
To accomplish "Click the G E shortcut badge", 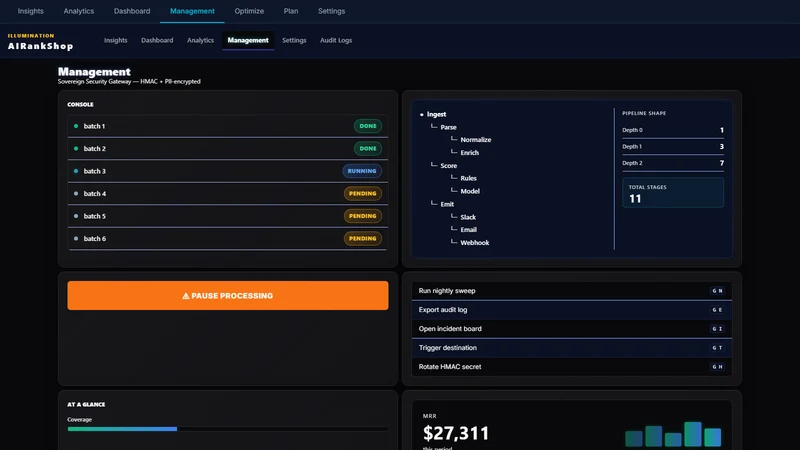I will click(x=717, y=310).
